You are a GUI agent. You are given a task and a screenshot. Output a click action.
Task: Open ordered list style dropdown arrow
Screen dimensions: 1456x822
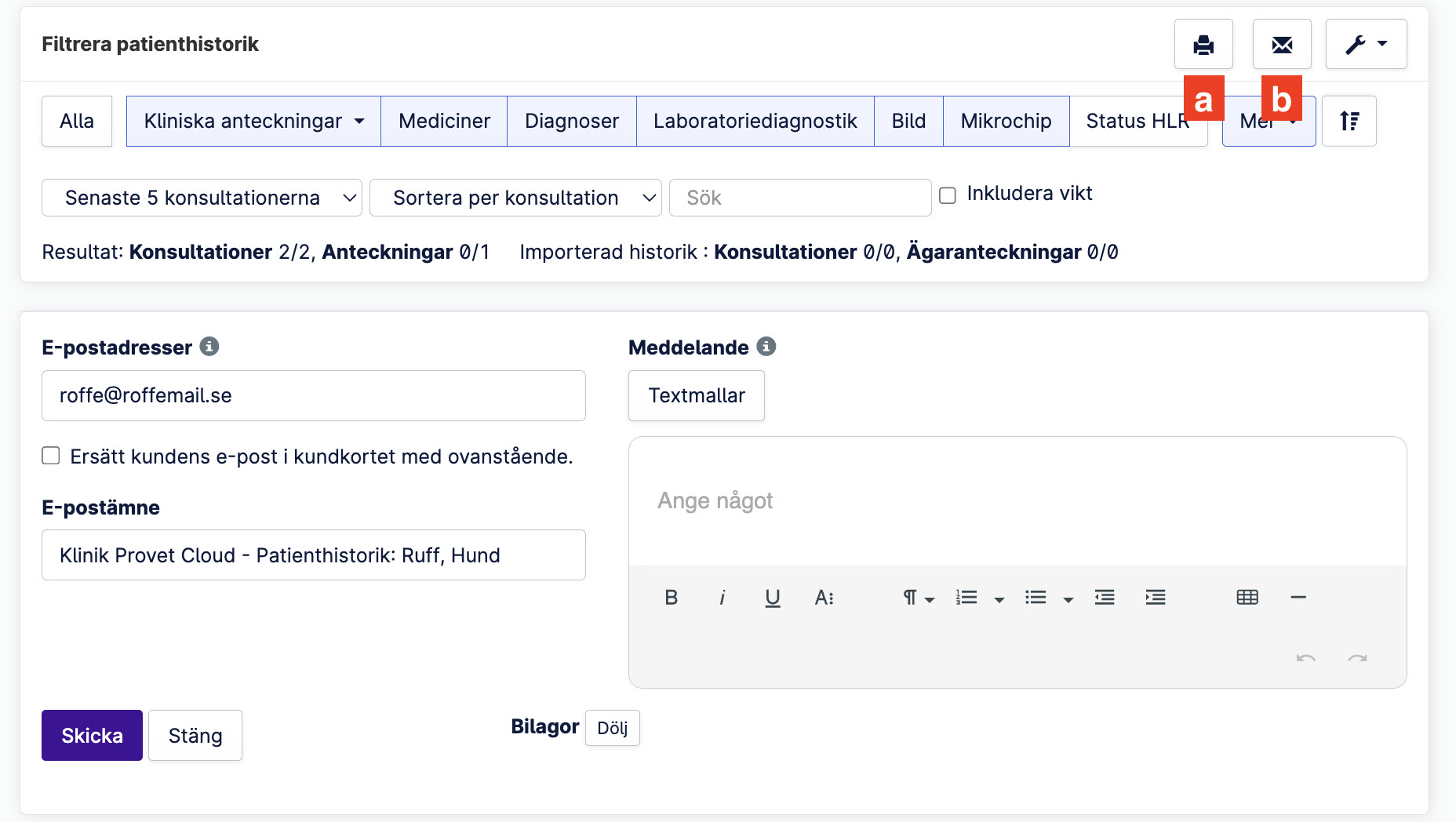tap(999, 599)
